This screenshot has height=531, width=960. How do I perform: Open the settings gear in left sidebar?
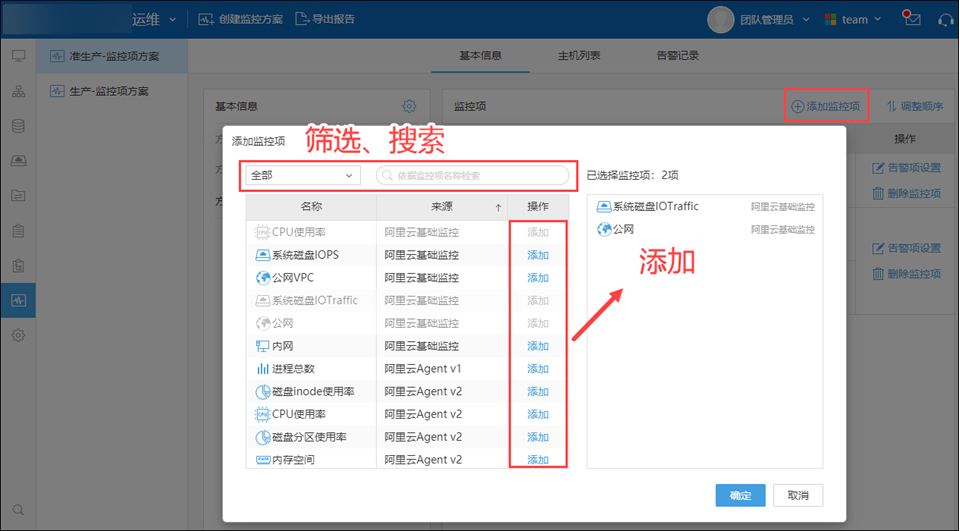[18, 335]
